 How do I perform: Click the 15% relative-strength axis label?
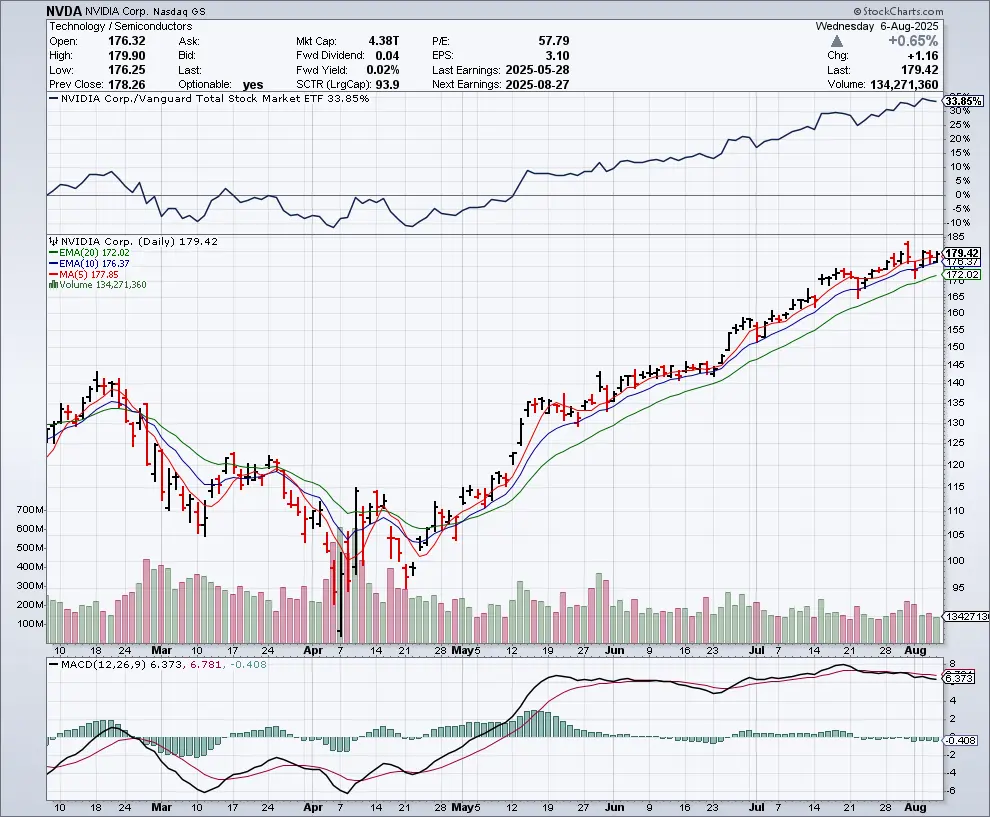(x=960, y=152)
